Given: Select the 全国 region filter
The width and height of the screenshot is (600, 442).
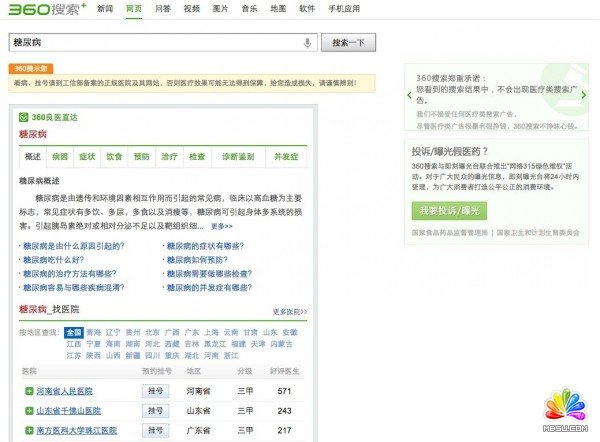Looking at the screenshot, I should tap(73, 332).
